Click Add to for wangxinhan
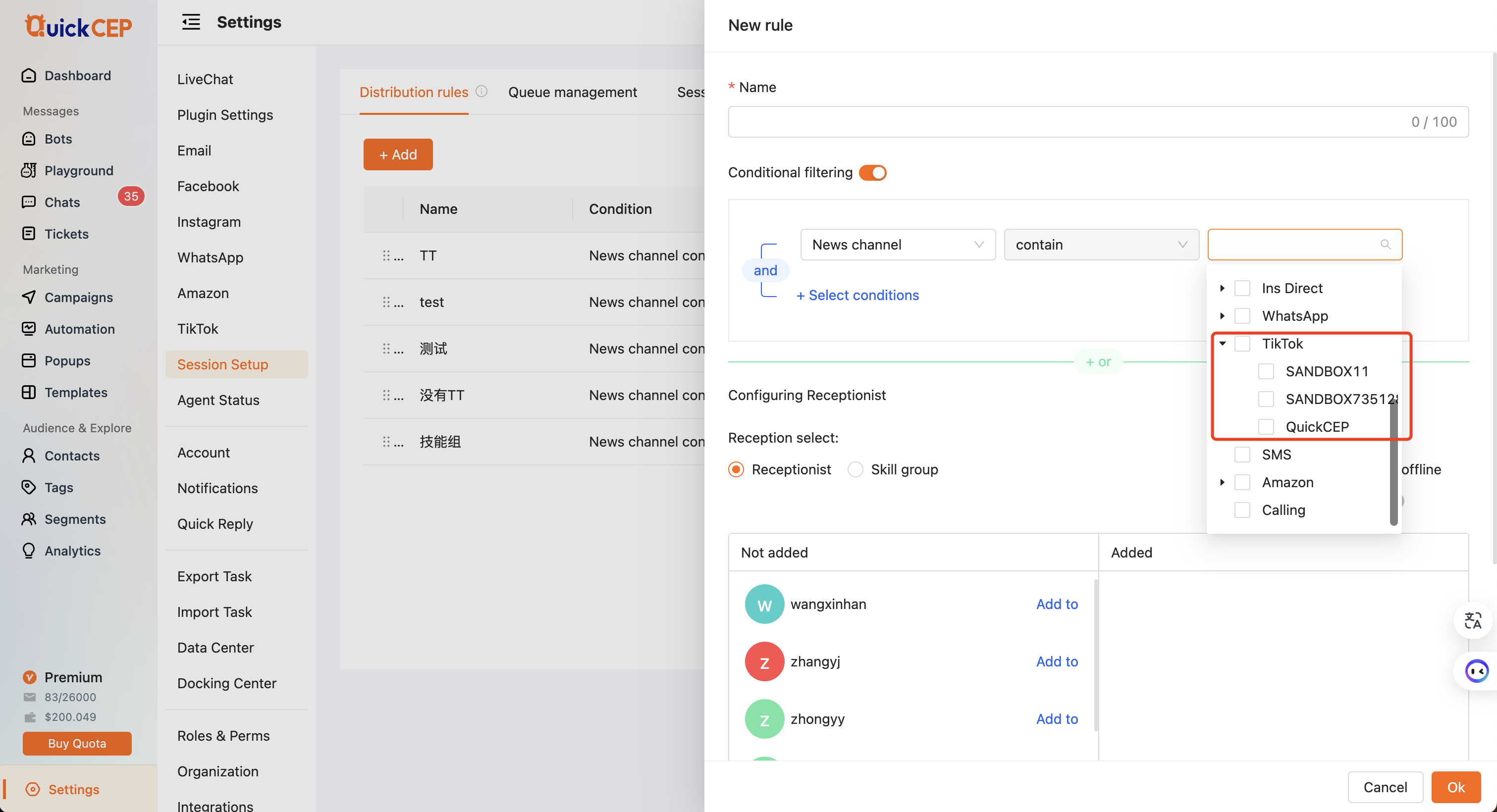 click(x=1057, y=604)
